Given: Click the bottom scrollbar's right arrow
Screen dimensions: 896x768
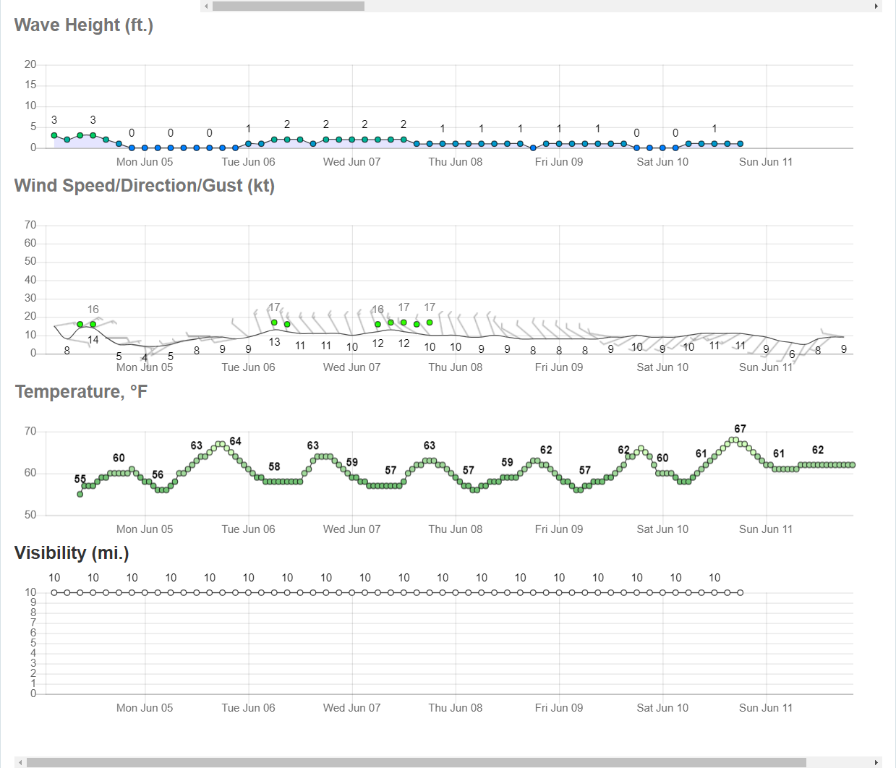Looking at the screenshot, I should 876,762.
